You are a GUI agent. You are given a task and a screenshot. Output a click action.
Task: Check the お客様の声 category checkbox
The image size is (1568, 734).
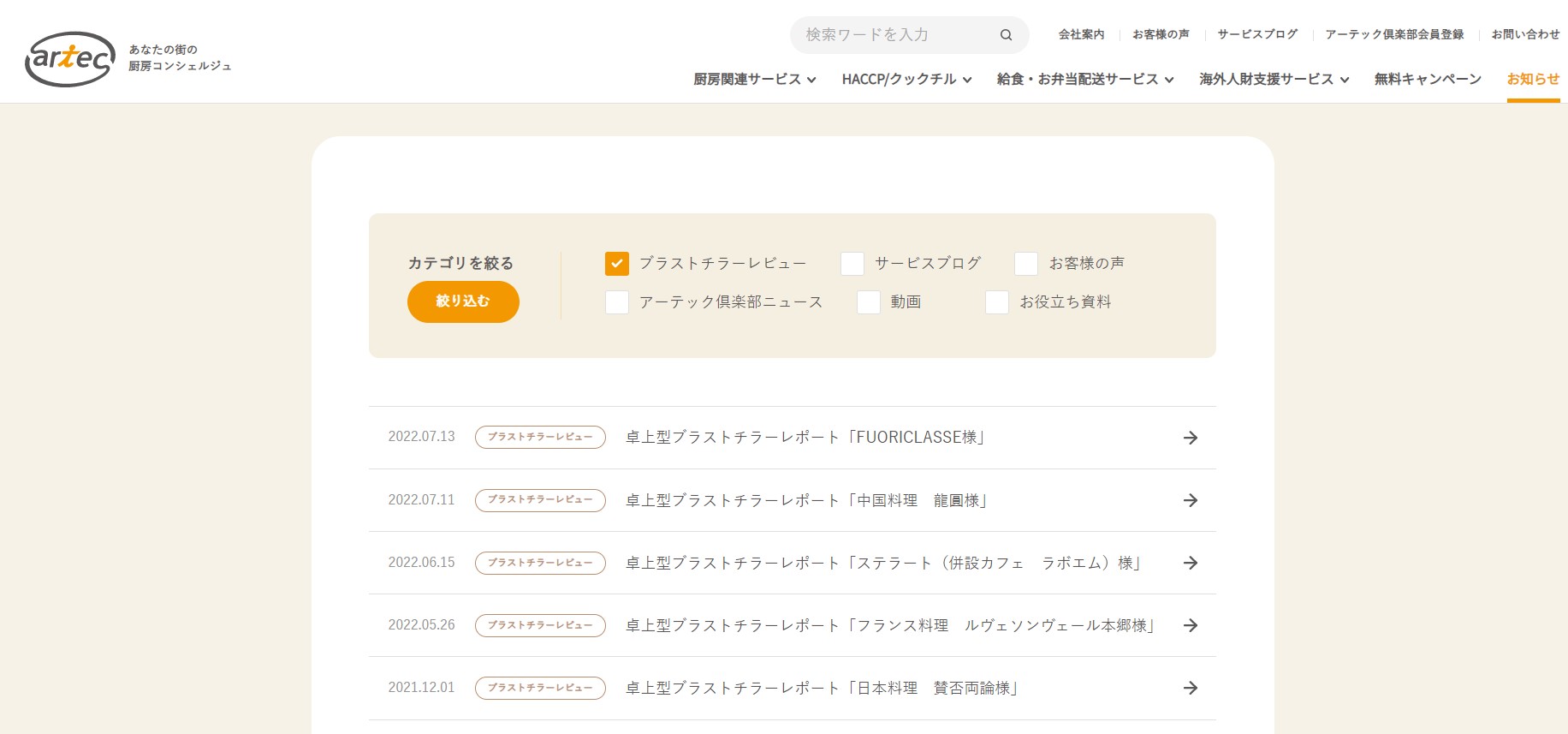pos(1025,263)
